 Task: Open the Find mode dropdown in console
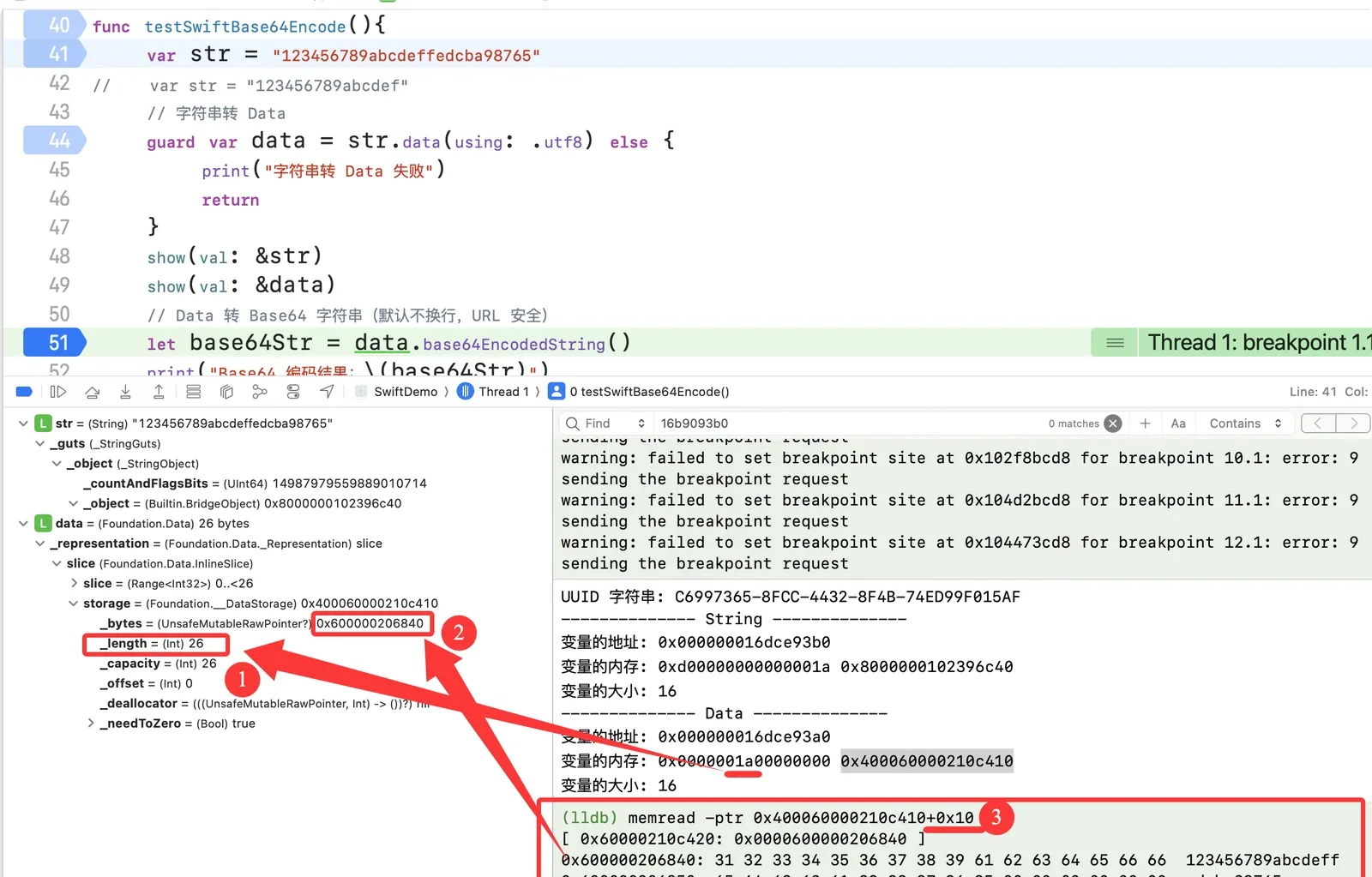coord(605,423)
